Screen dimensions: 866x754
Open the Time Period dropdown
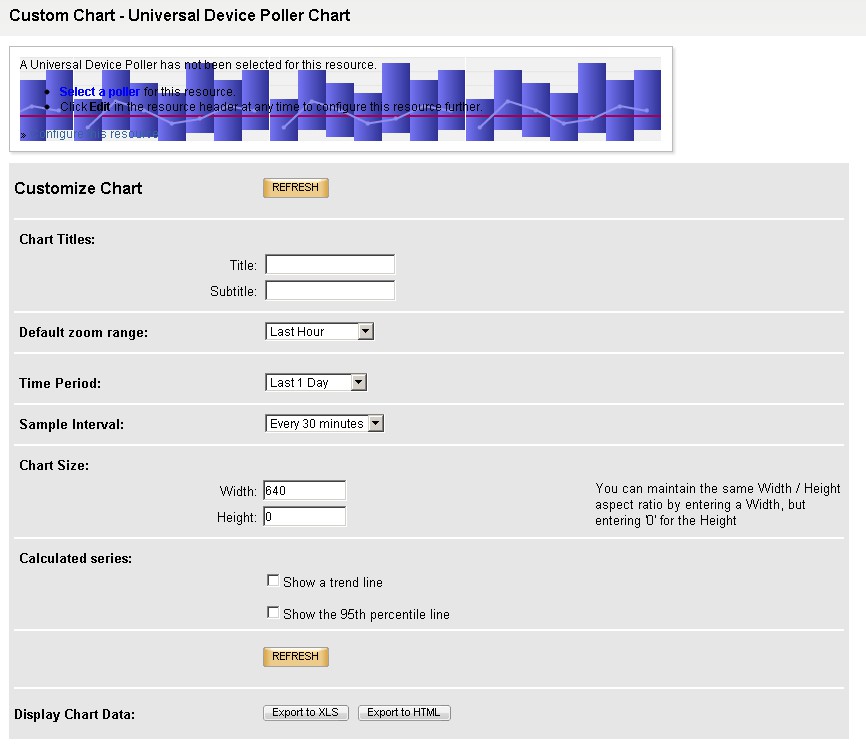point(316,382)
